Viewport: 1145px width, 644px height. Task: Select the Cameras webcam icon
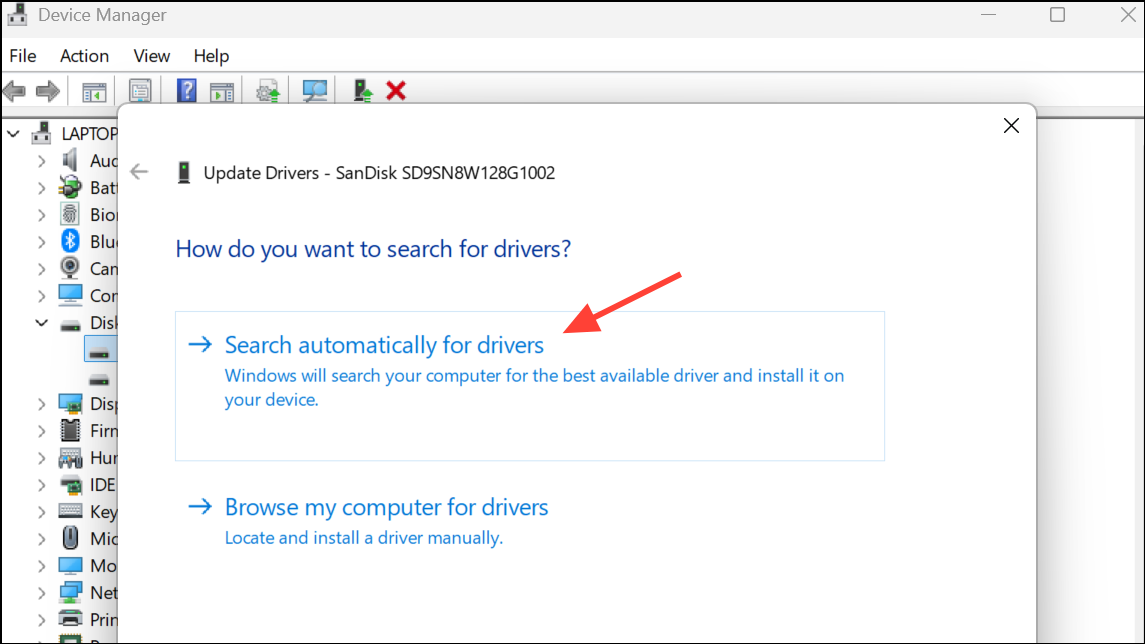coord(70,268)
